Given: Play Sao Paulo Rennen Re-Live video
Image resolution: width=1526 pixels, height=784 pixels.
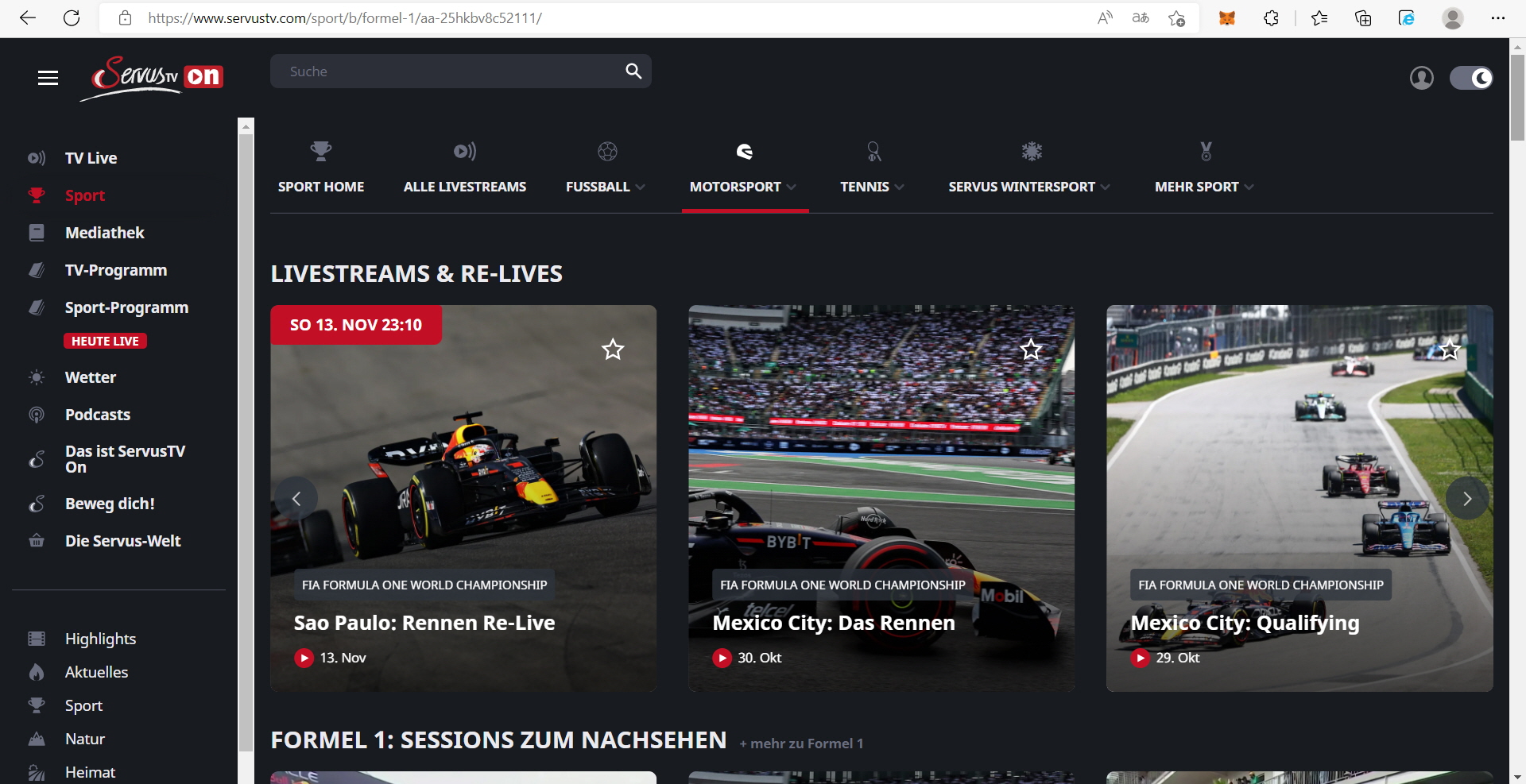Looking at the screenshot, I should coord(304,658).
